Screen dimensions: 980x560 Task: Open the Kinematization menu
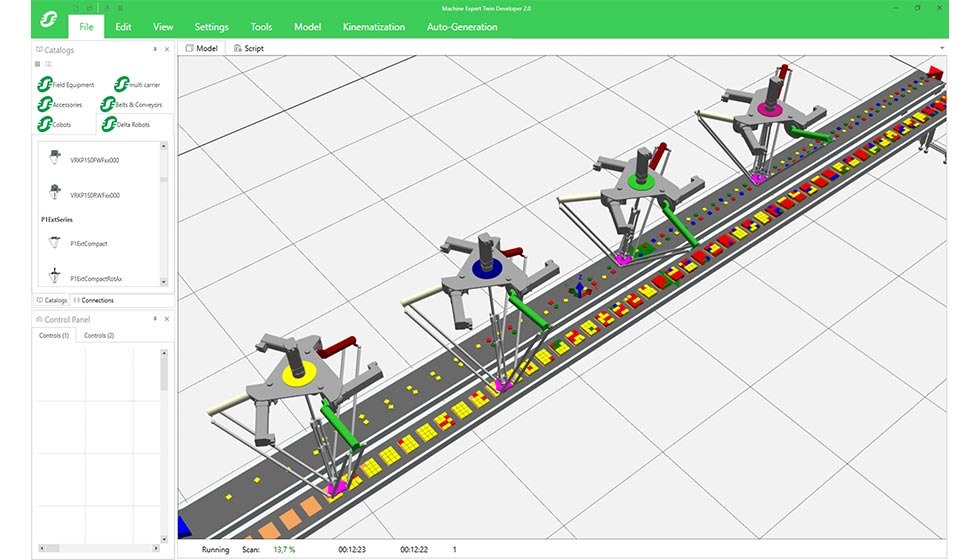[373, 27]
